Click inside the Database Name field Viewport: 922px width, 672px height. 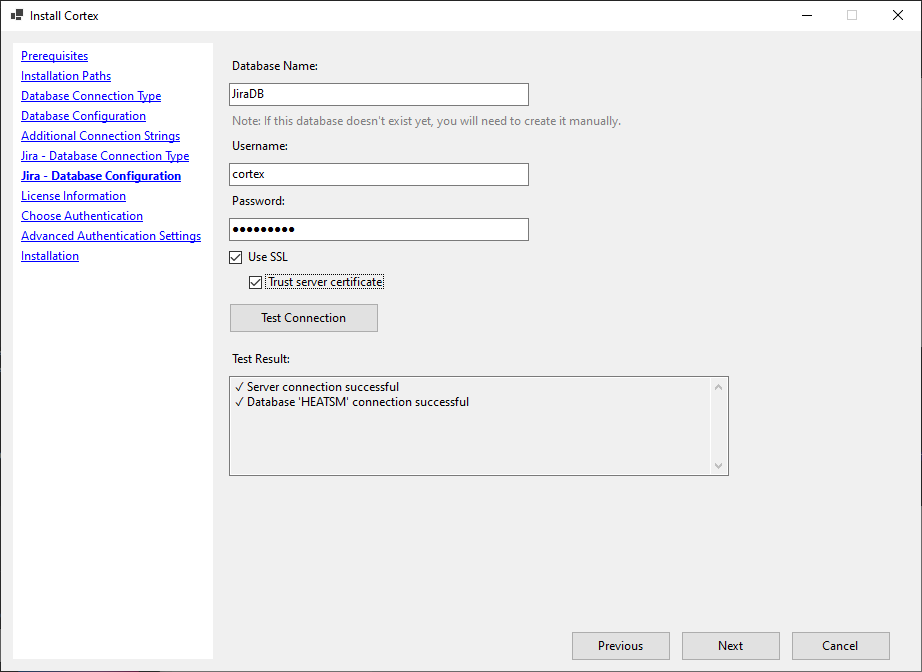pyautogui.click(x=378, y=94)
